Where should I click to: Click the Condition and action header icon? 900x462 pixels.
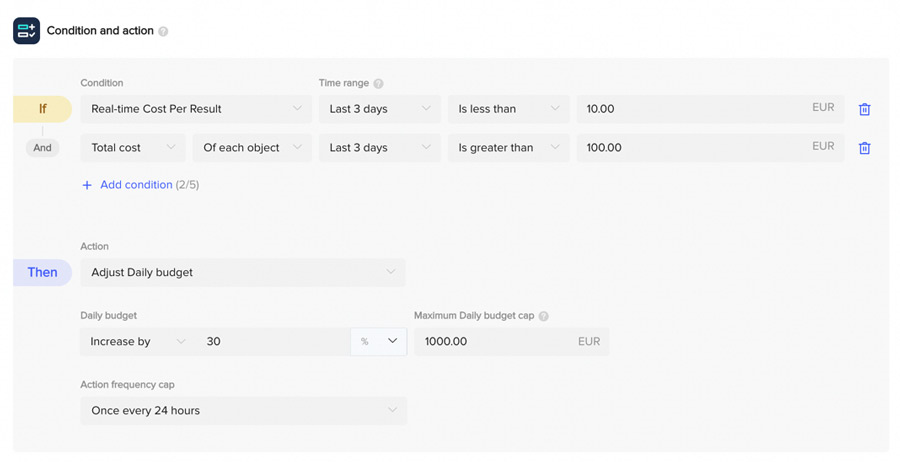click(x=26, y=31)
